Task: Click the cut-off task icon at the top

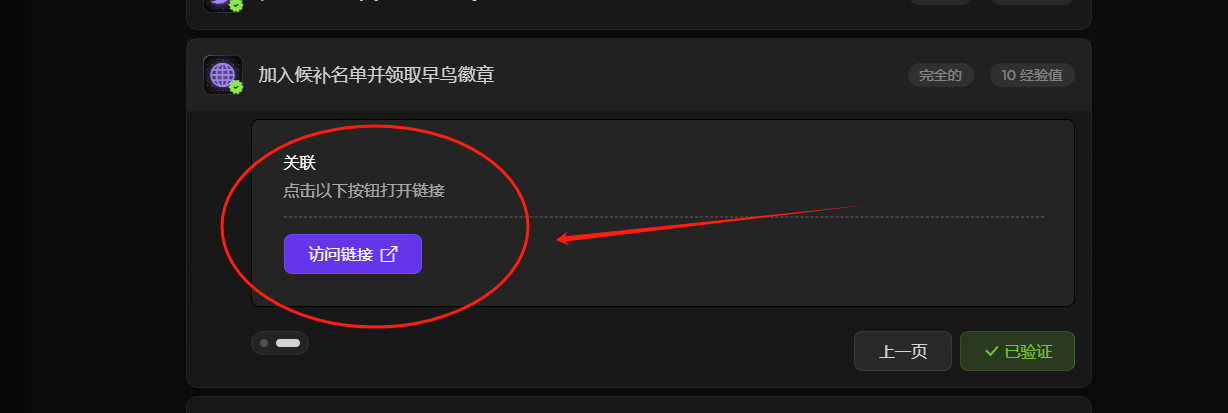Action: click(x=223, y=5)
